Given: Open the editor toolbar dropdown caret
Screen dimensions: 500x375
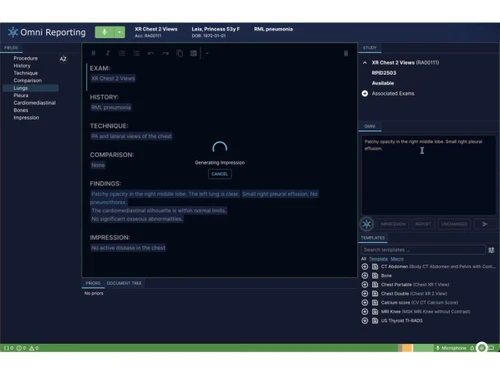Looking at the screenshot, I should [x=207, y=53].
